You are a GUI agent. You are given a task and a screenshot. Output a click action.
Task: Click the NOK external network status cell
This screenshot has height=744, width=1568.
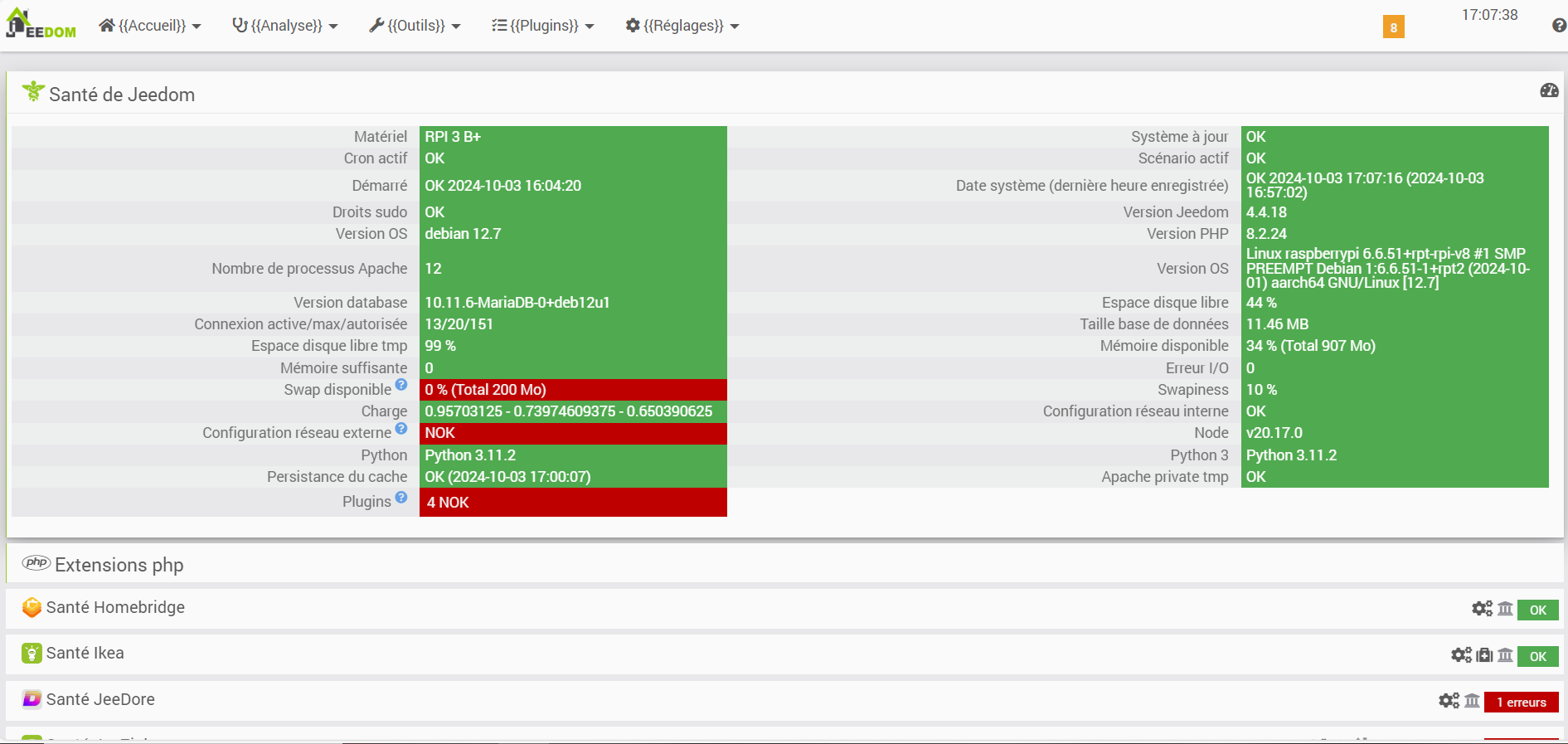(x=573, y=433)
